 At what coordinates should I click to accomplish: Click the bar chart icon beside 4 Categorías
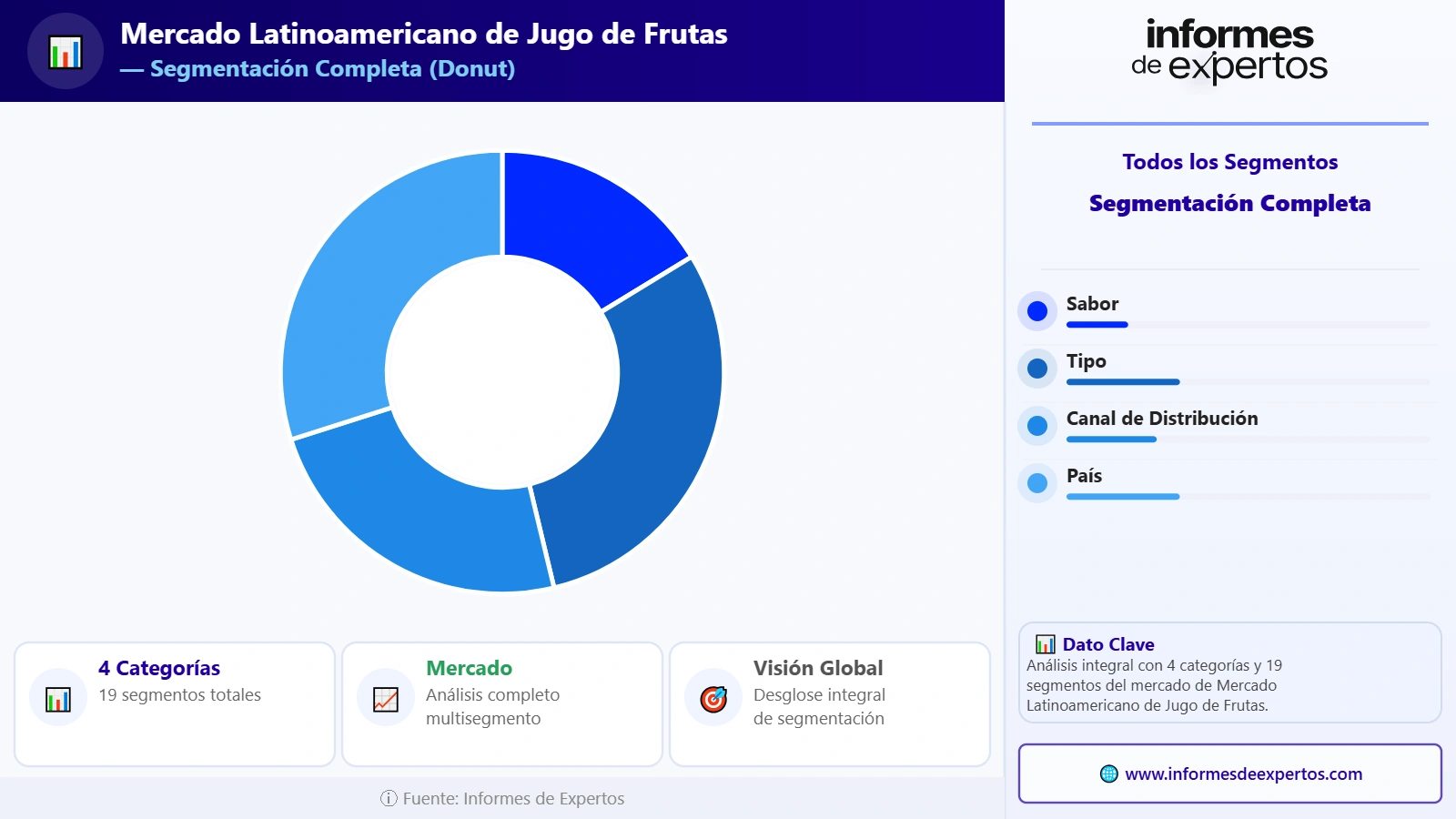point(58,699)
